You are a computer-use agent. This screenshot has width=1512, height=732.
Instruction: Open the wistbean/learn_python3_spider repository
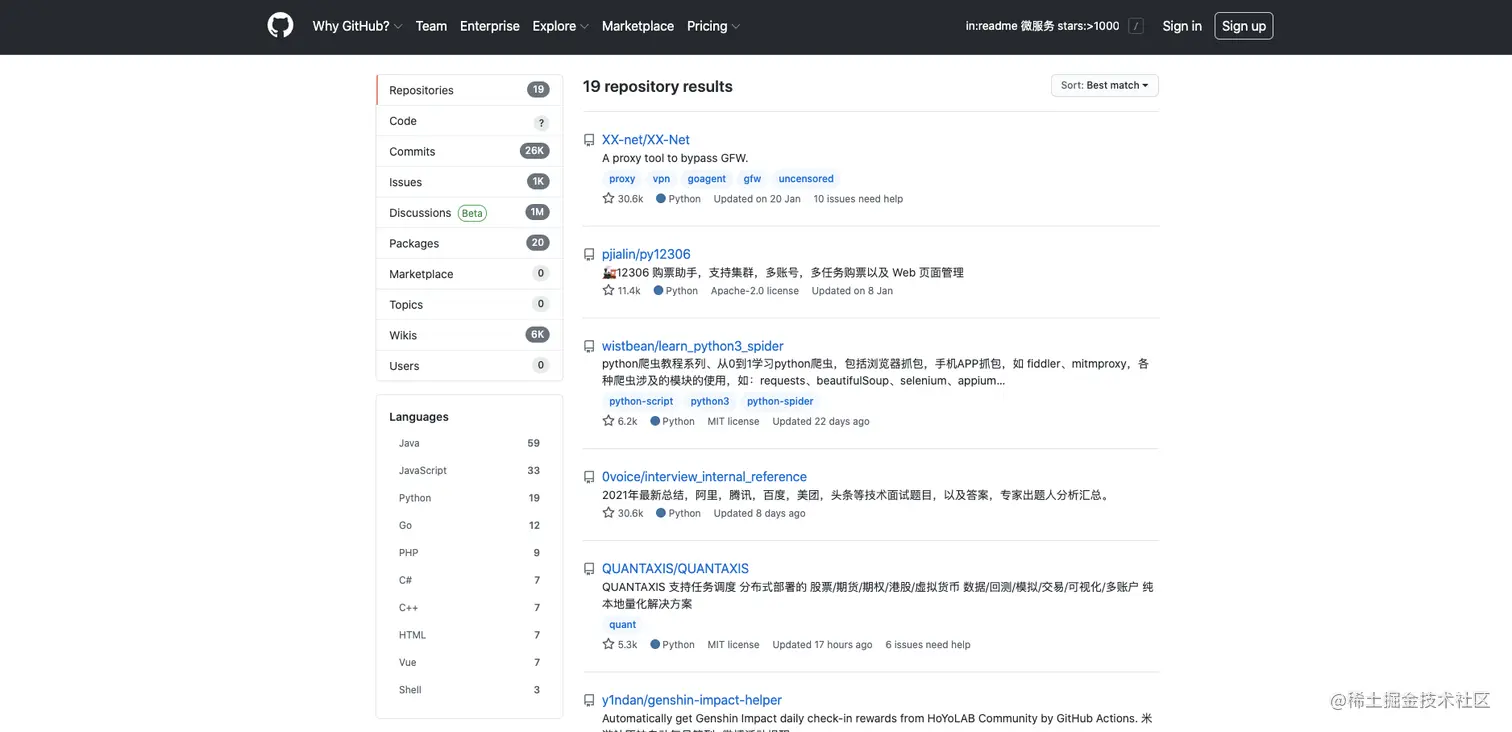click(x=693, y=347)
